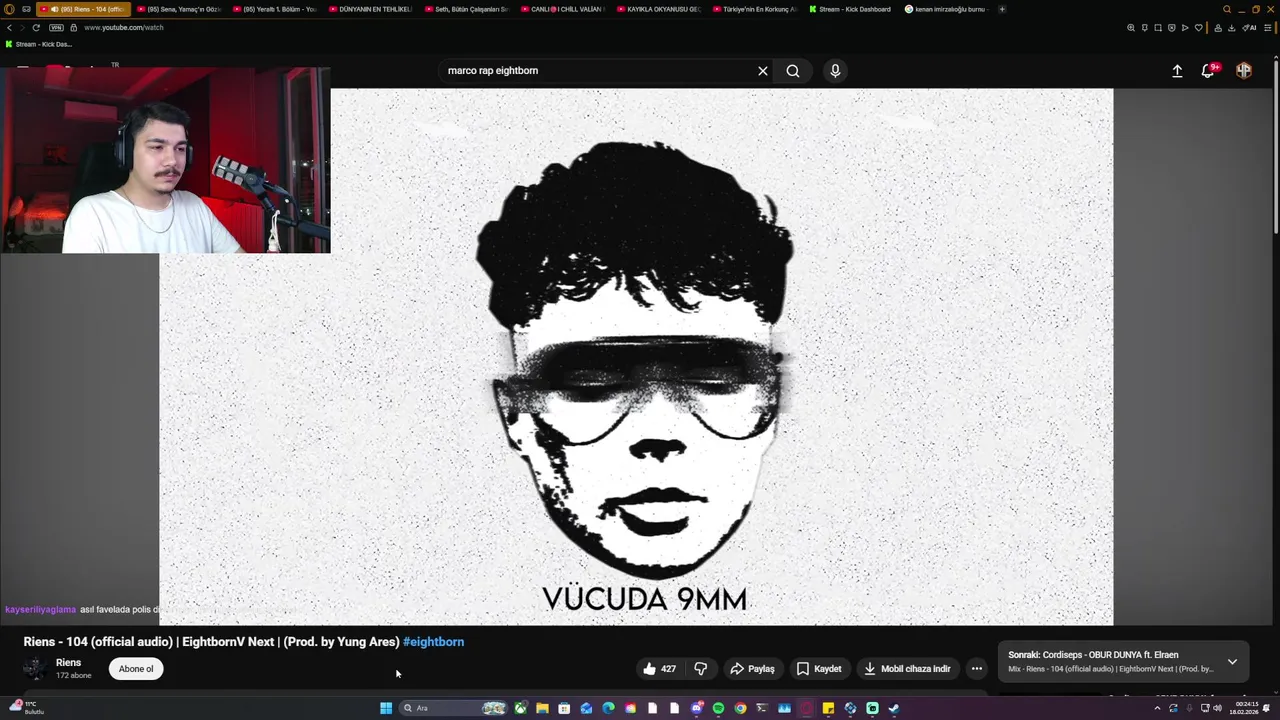Dislike the Riens 104 video
This screenshot has width=1280, height=720.
(701, 669)
